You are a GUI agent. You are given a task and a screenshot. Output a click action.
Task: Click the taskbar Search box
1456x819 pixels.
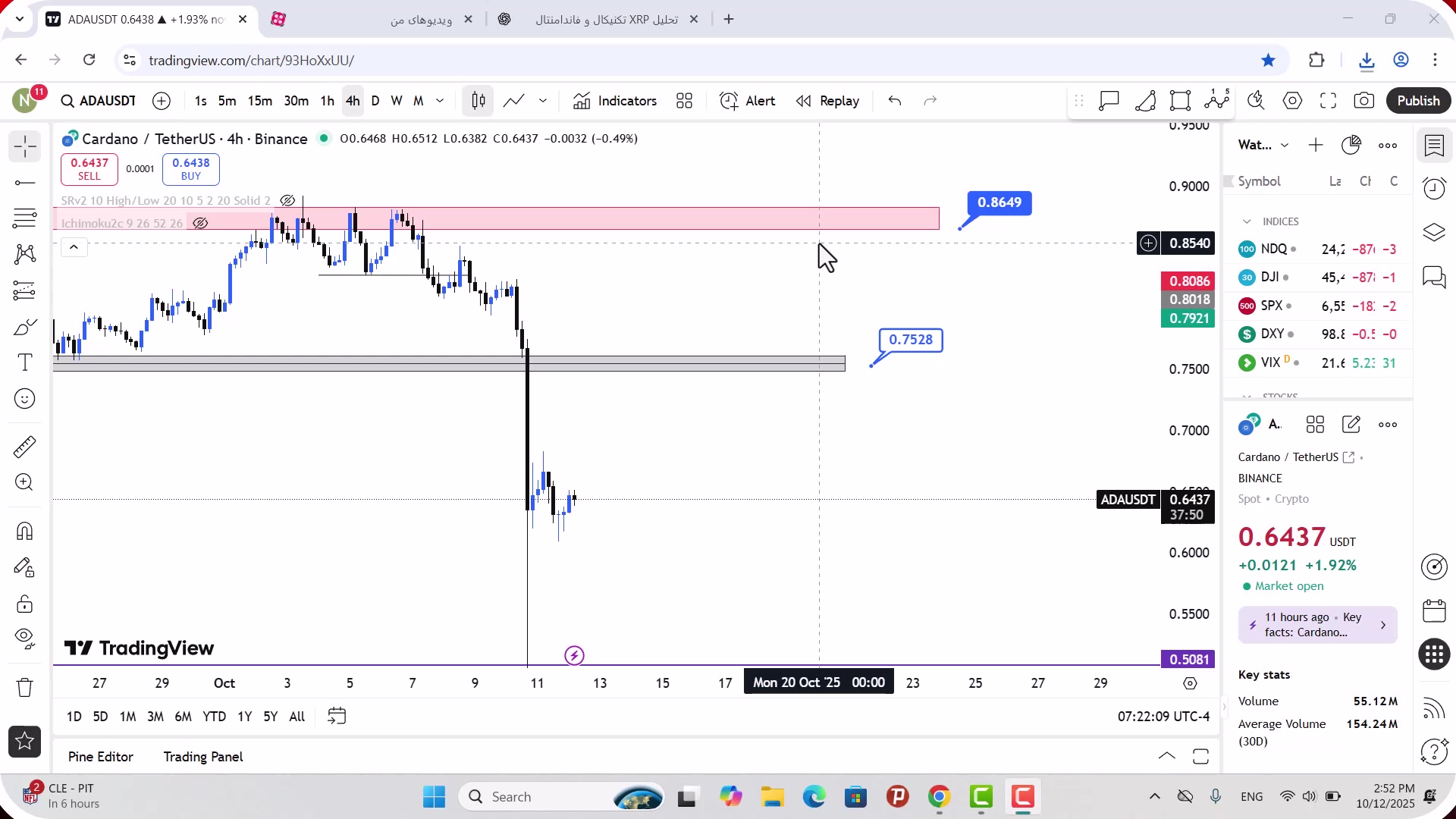tap(561, 797)
